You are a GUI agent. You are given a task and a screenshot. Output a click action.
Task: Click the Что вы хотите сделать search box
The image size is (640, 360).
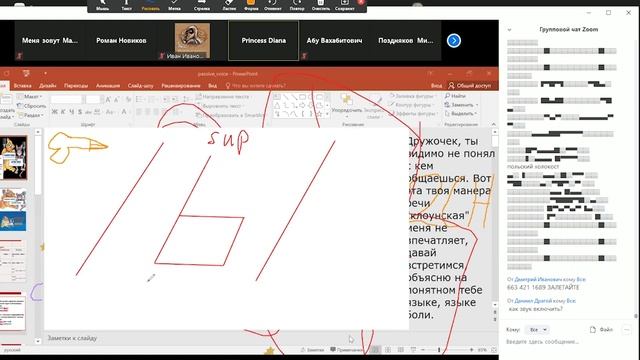pyautogui.click(x=256, y=86)
